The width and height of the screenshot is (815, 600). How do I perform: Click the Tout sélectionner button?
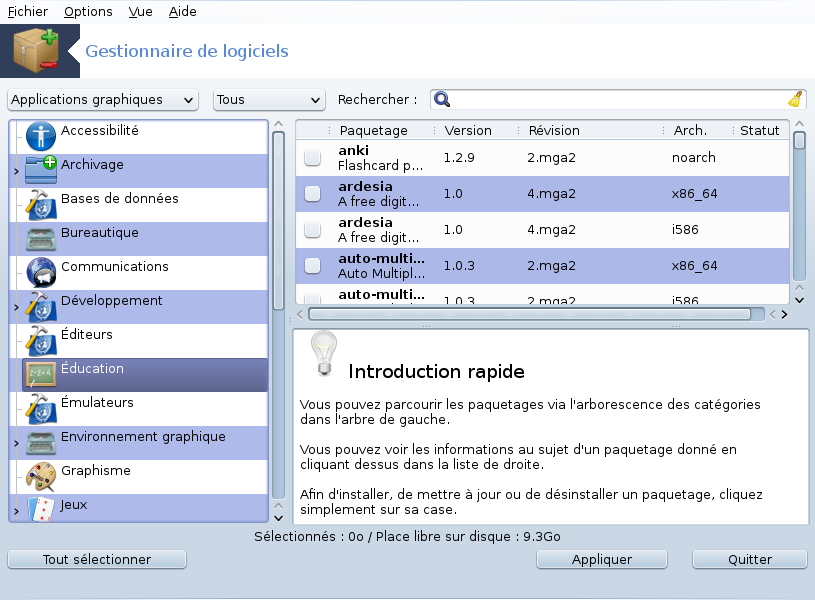tap(97, 559)
